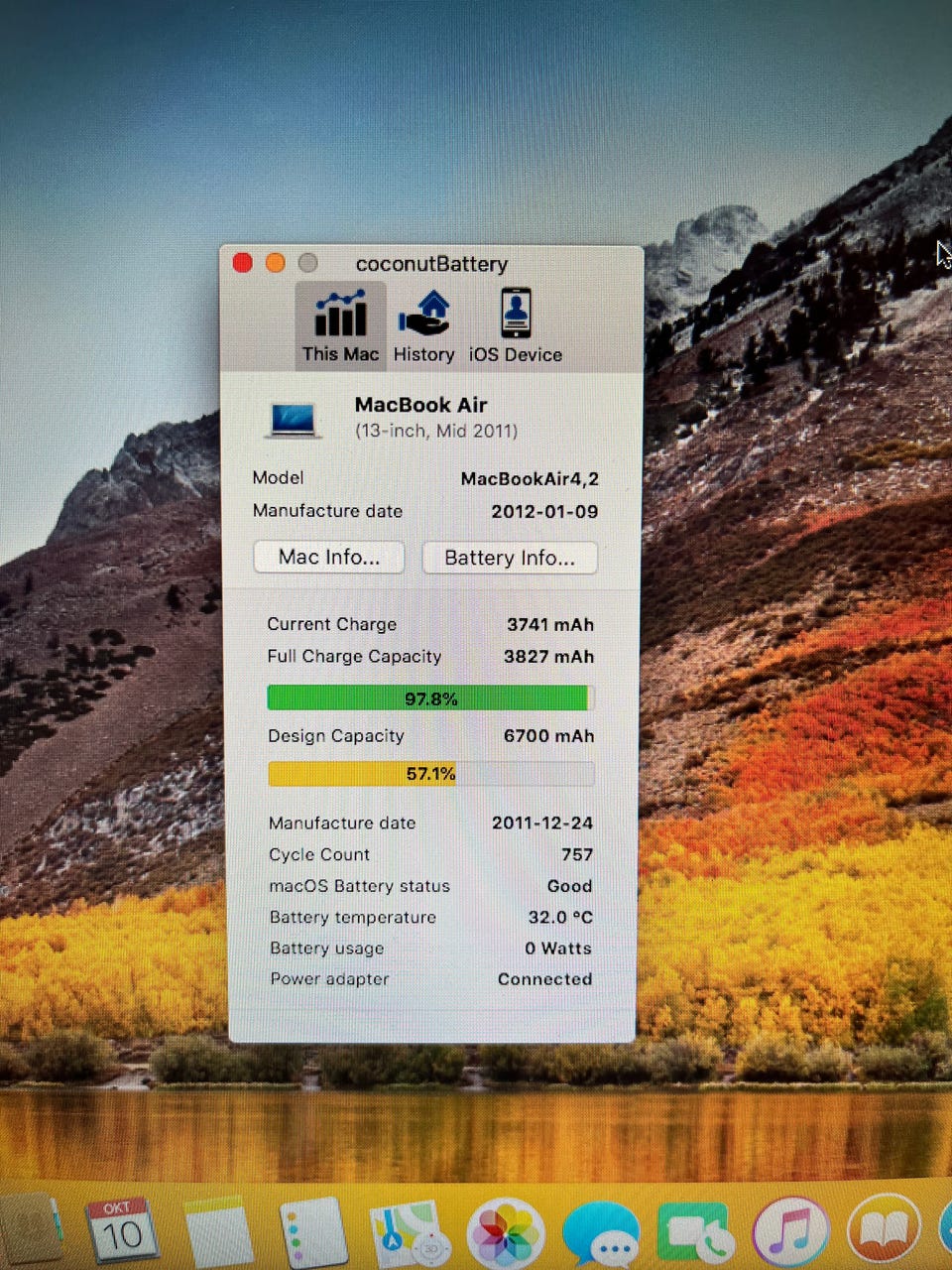This screenshot has height=1270, width=952.
Task: Select the MacBookAir4,2 model value
Action: tap(530, 479)
